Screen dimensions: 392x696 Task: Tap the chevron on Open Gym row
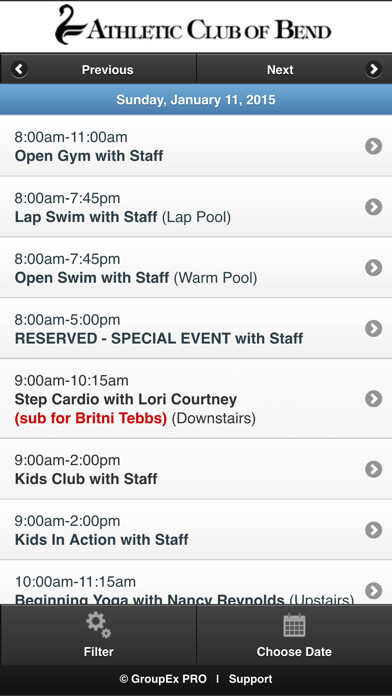pyautogui.click(x=373, y=146)
